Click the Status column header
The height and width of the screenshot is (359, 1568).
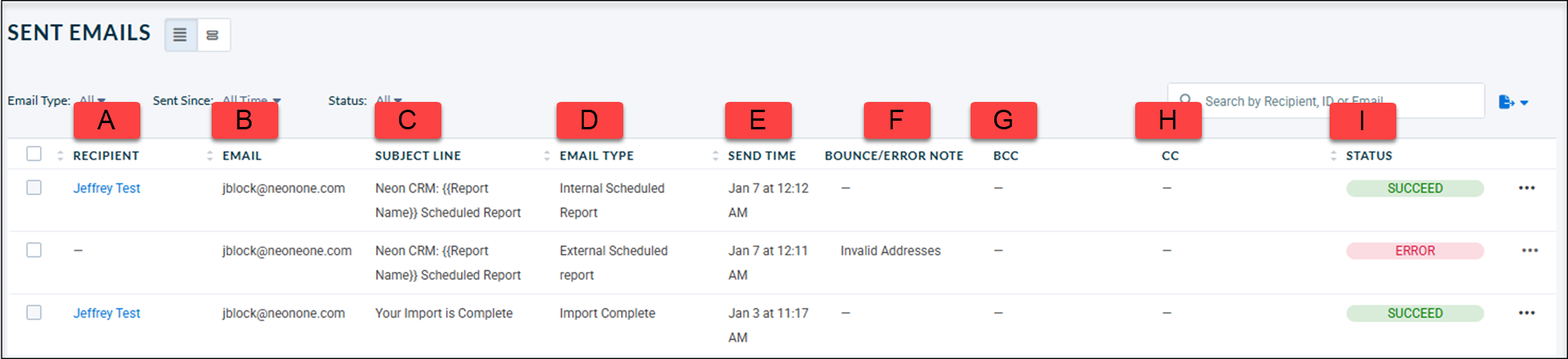pyautogui.click(x=1369, y=156)
